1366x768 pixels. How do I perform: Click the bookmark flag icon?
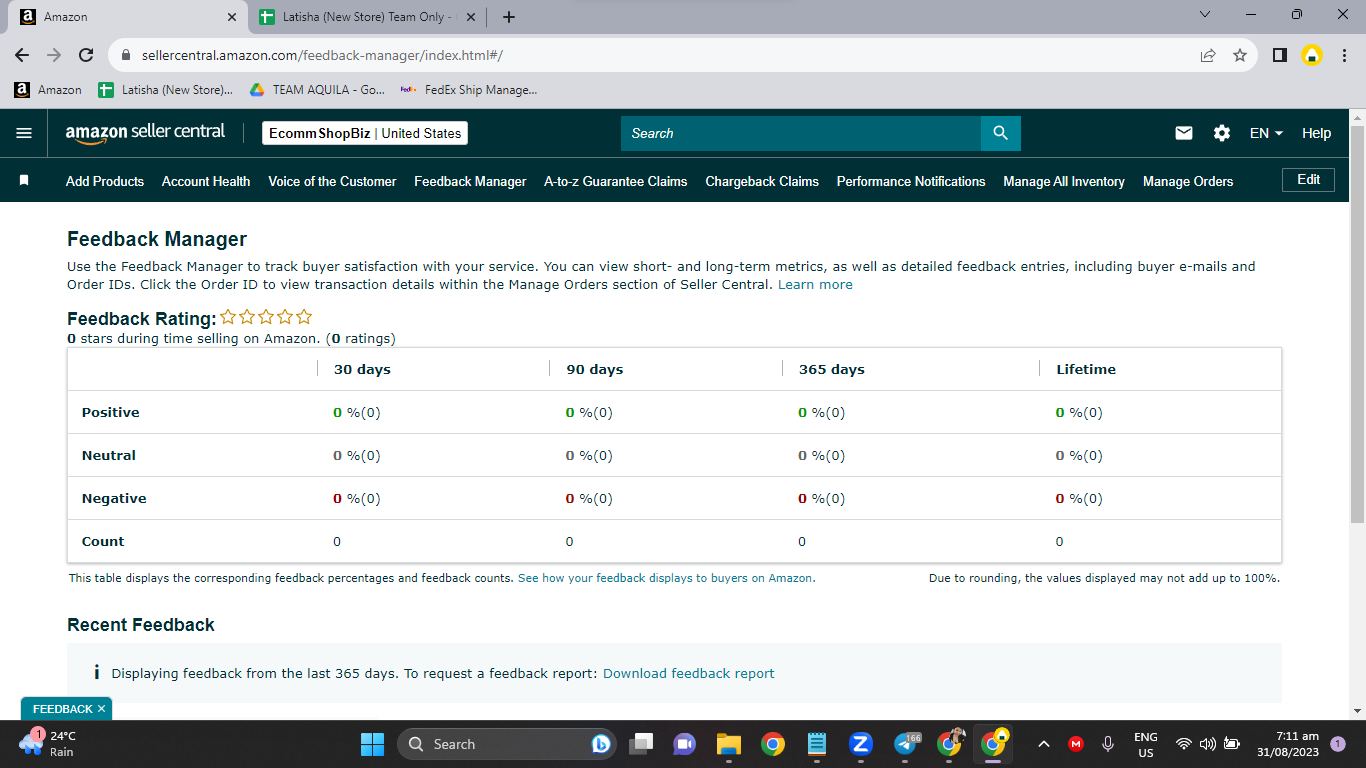24,181
